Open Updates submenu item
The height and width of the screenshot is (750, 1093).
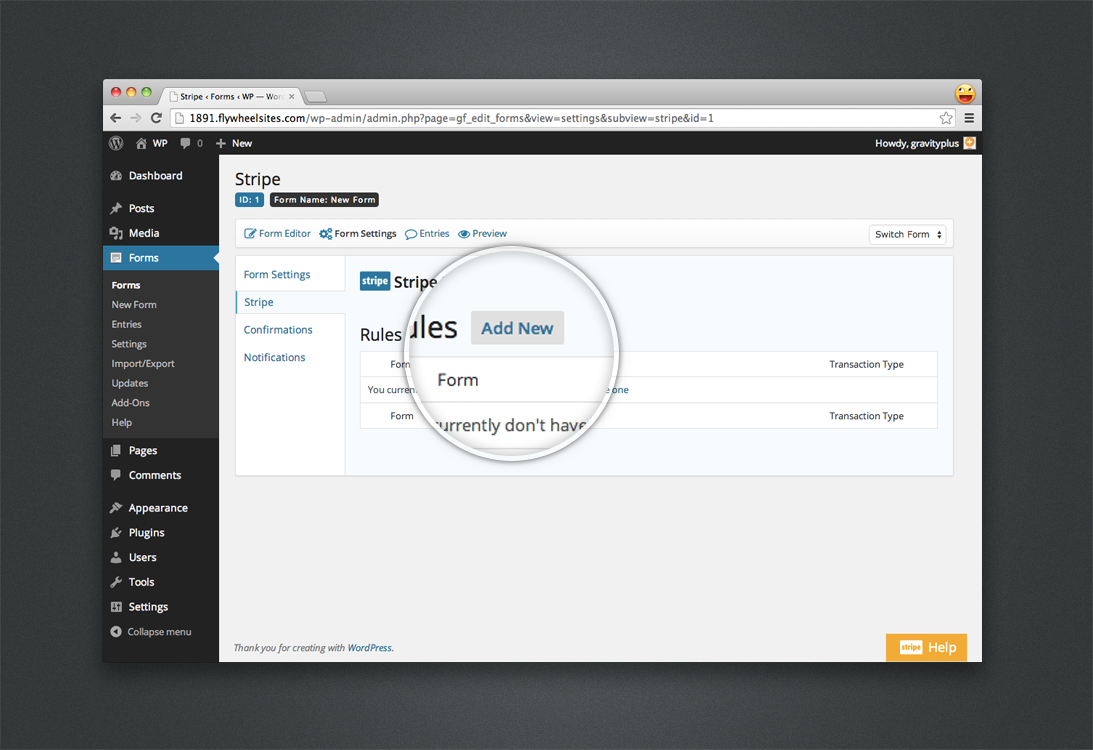coord(130,383)
